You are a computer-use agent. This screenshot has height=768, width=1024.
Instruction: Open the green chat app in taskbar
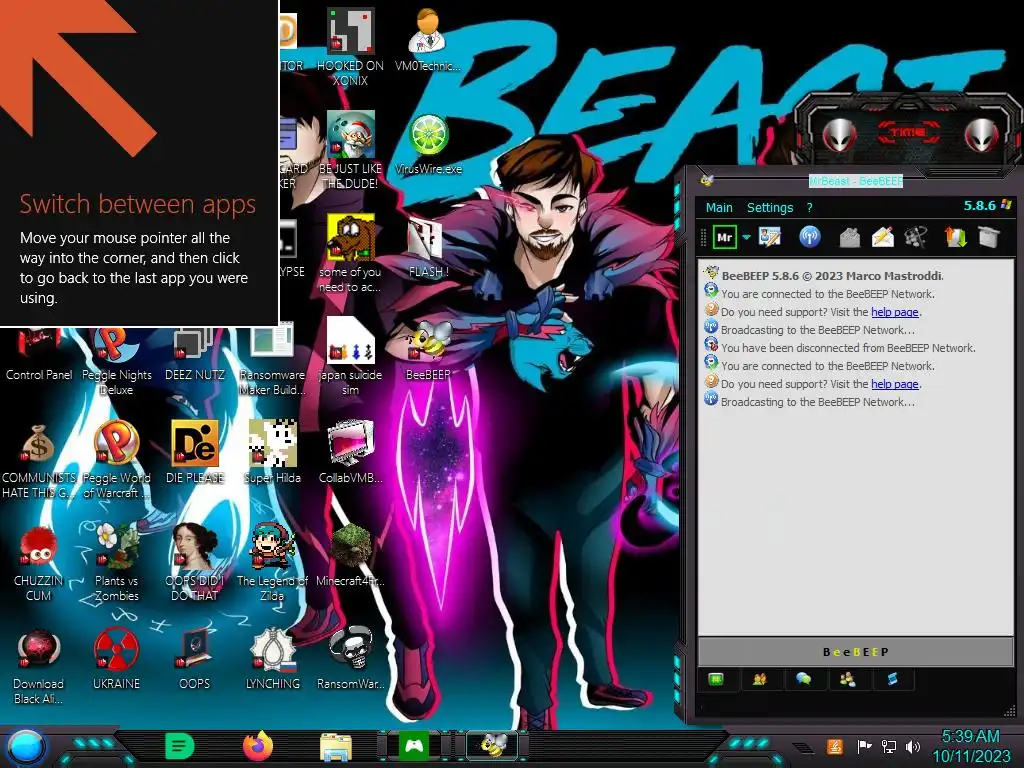pyautogui.click(x=180, y=746)
